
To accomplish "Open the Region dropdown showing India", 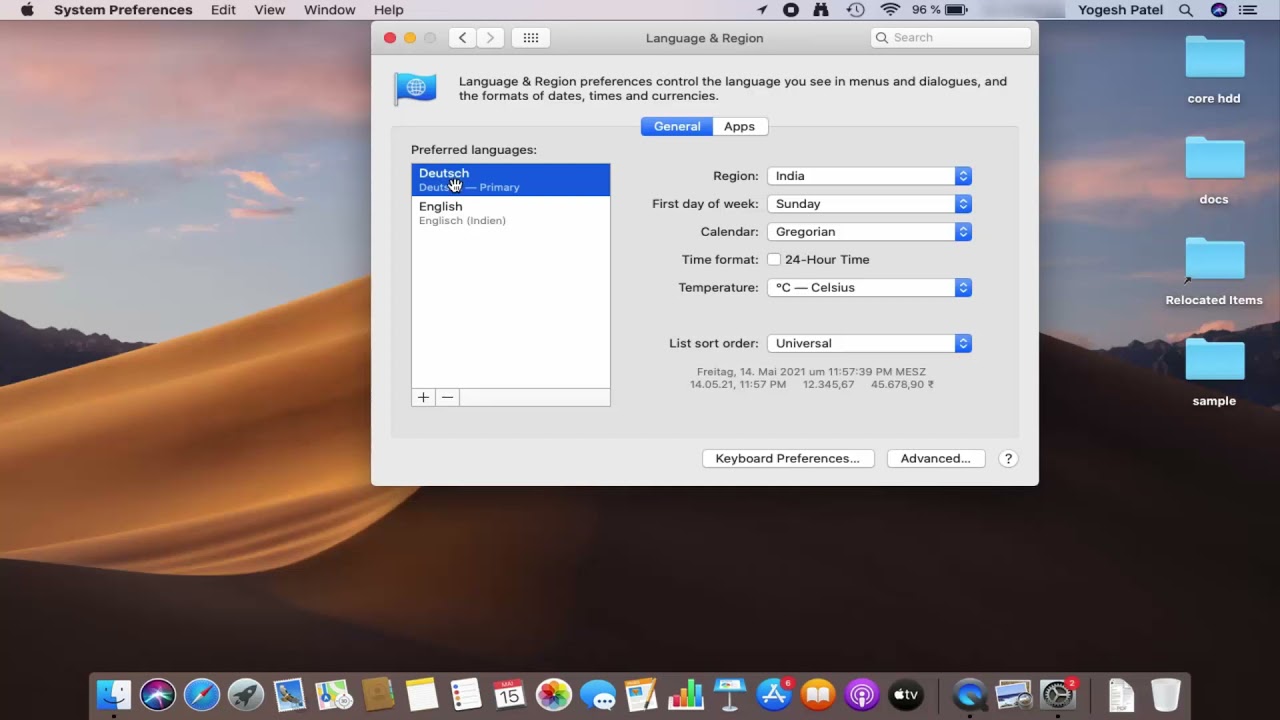I will point(869,176).
